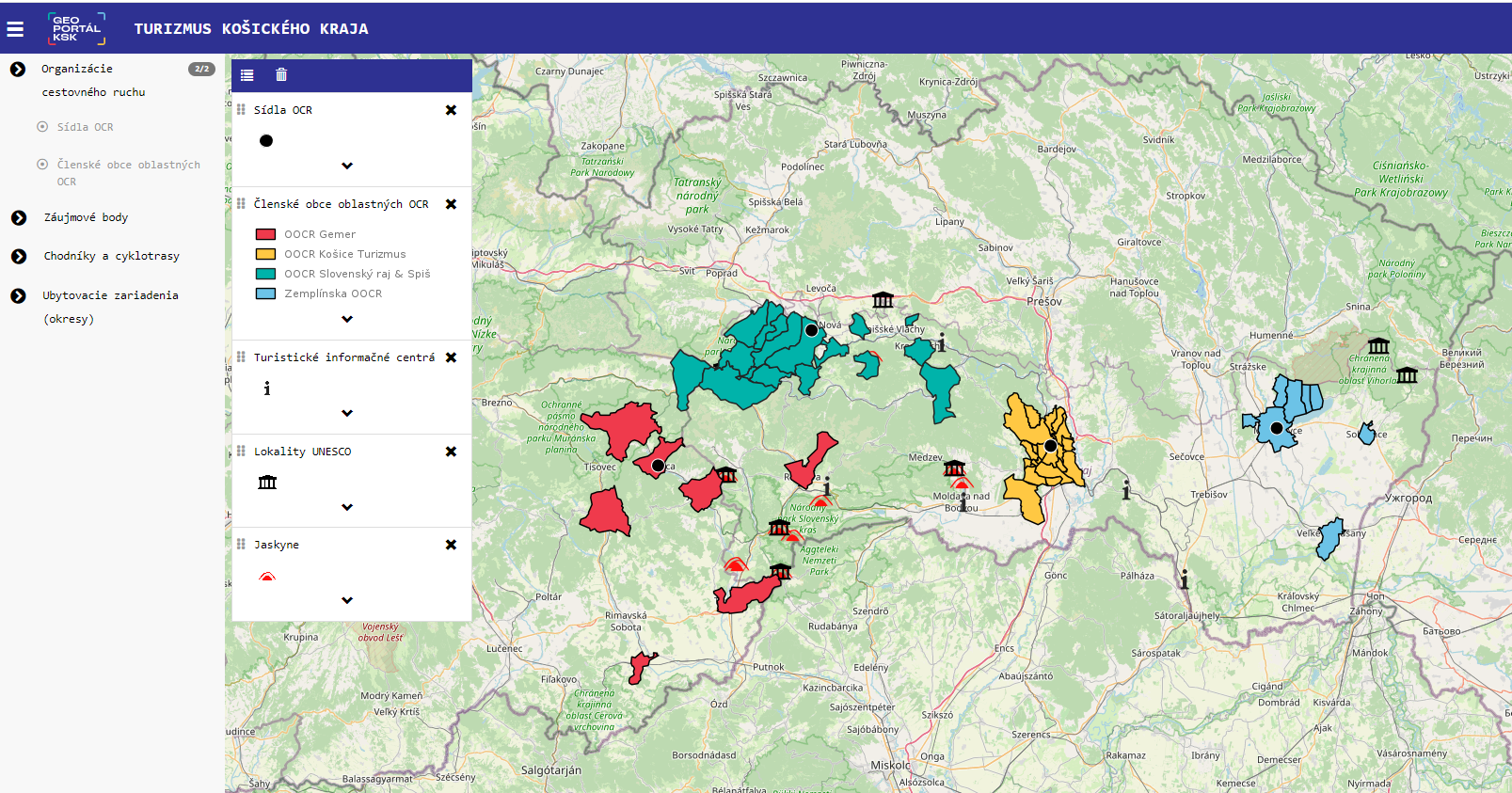
Task: Click OCR seat dot in Košice area
Action: [1050, 446]
